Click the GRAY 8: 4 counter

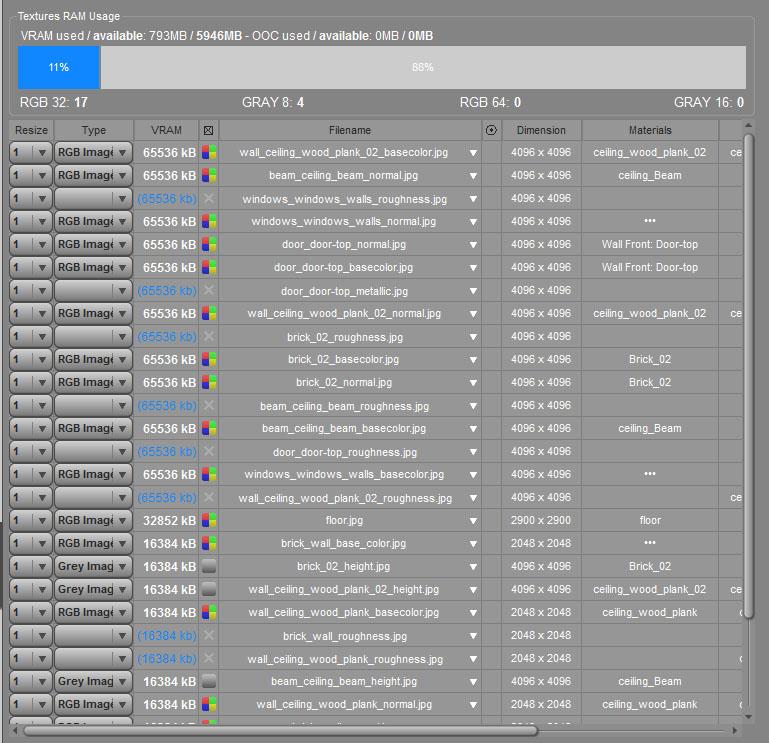[x=273, y=102]
